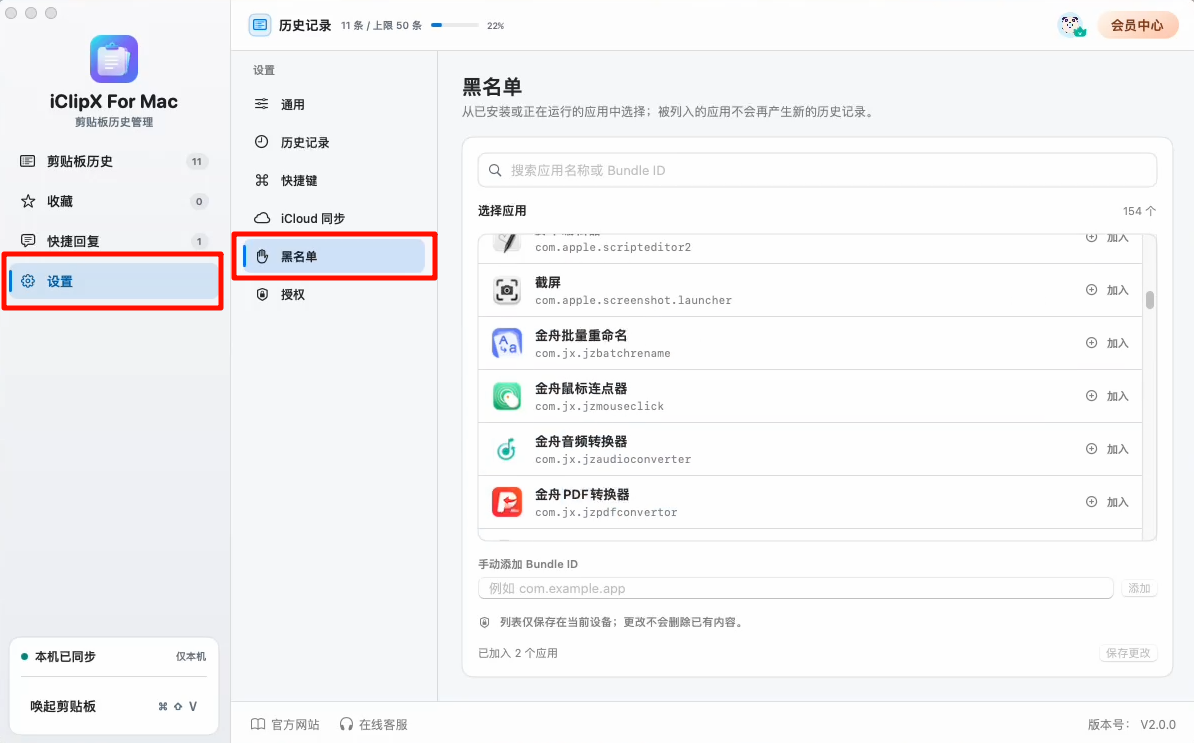Click the hand icon beside 黑名单
The image size is (1194, 743).
262,257
